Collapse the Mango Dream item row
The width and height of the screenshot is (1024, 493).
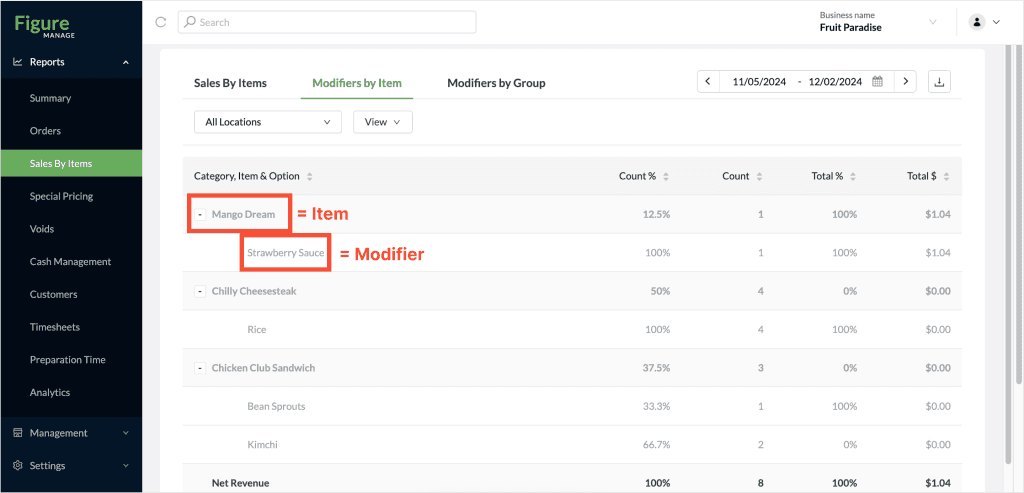point(200,214)
